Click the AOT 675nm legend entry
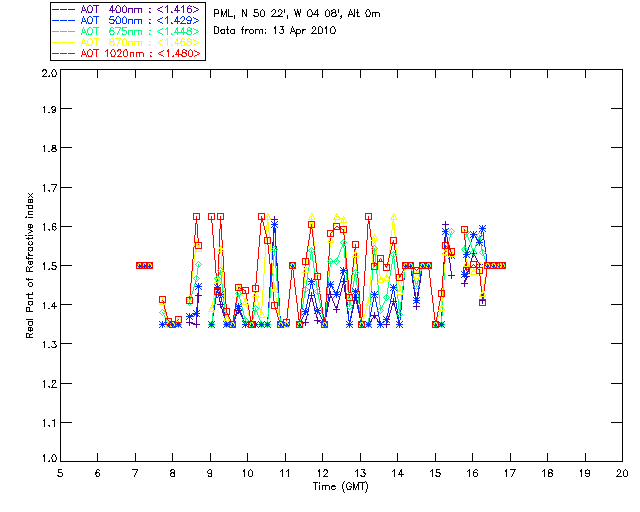The width and height of the screenshot is (640, 512). 127,31
